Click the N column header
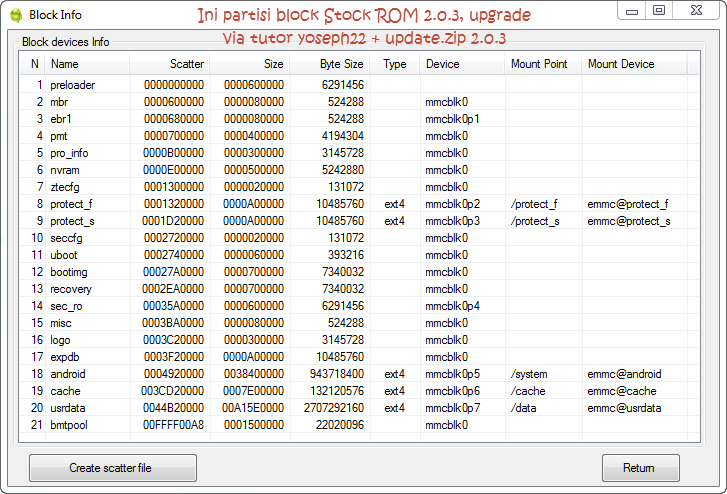The width and height of the screenshot is (727, 494). pyautogui.click(x=33, y=64)
